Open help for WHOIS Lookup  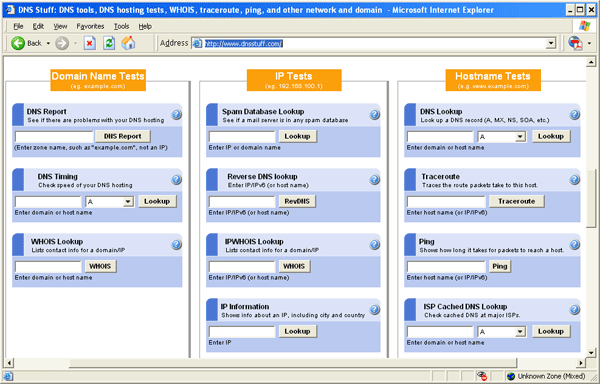click(176, 244)
